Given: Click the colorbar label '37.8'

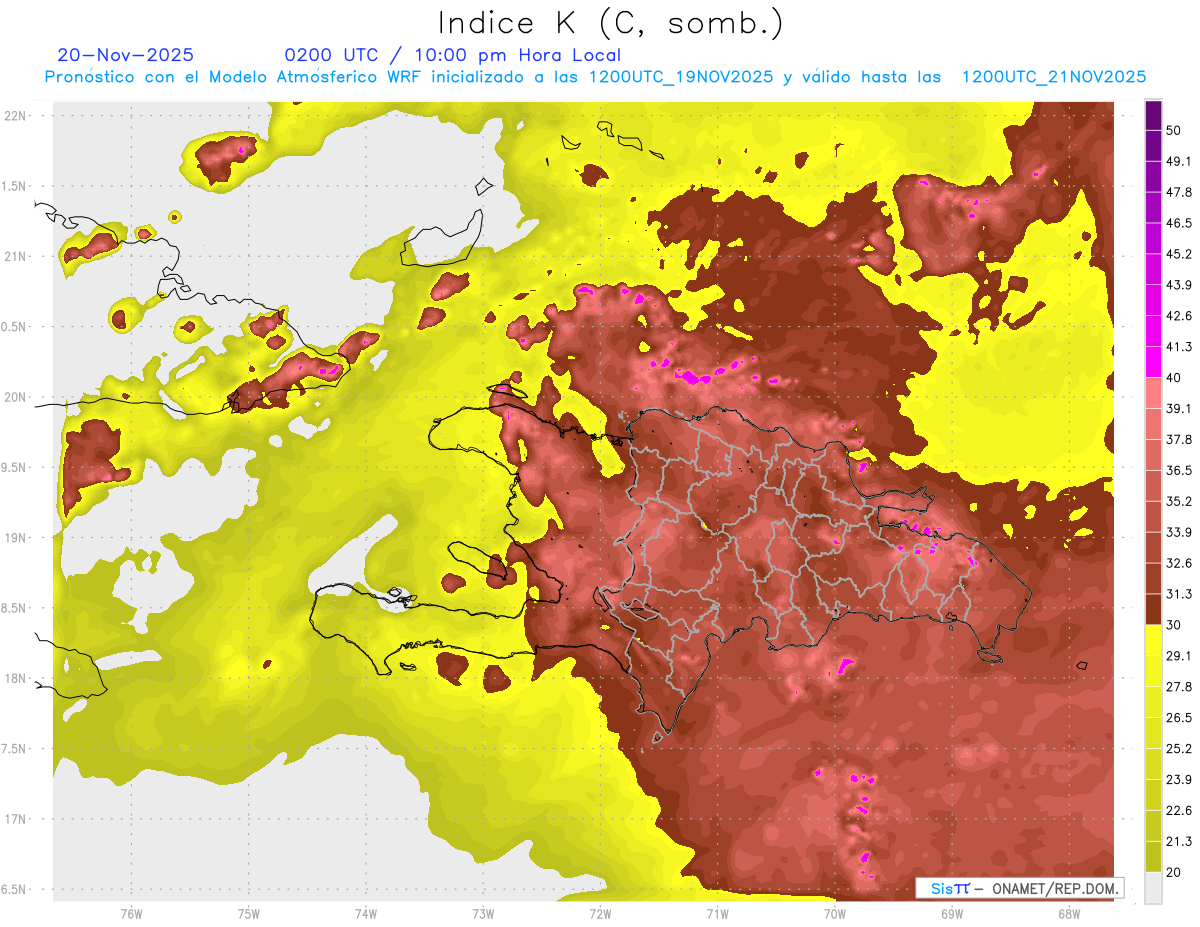Looking at the screenshot, I should point(1179,439).
